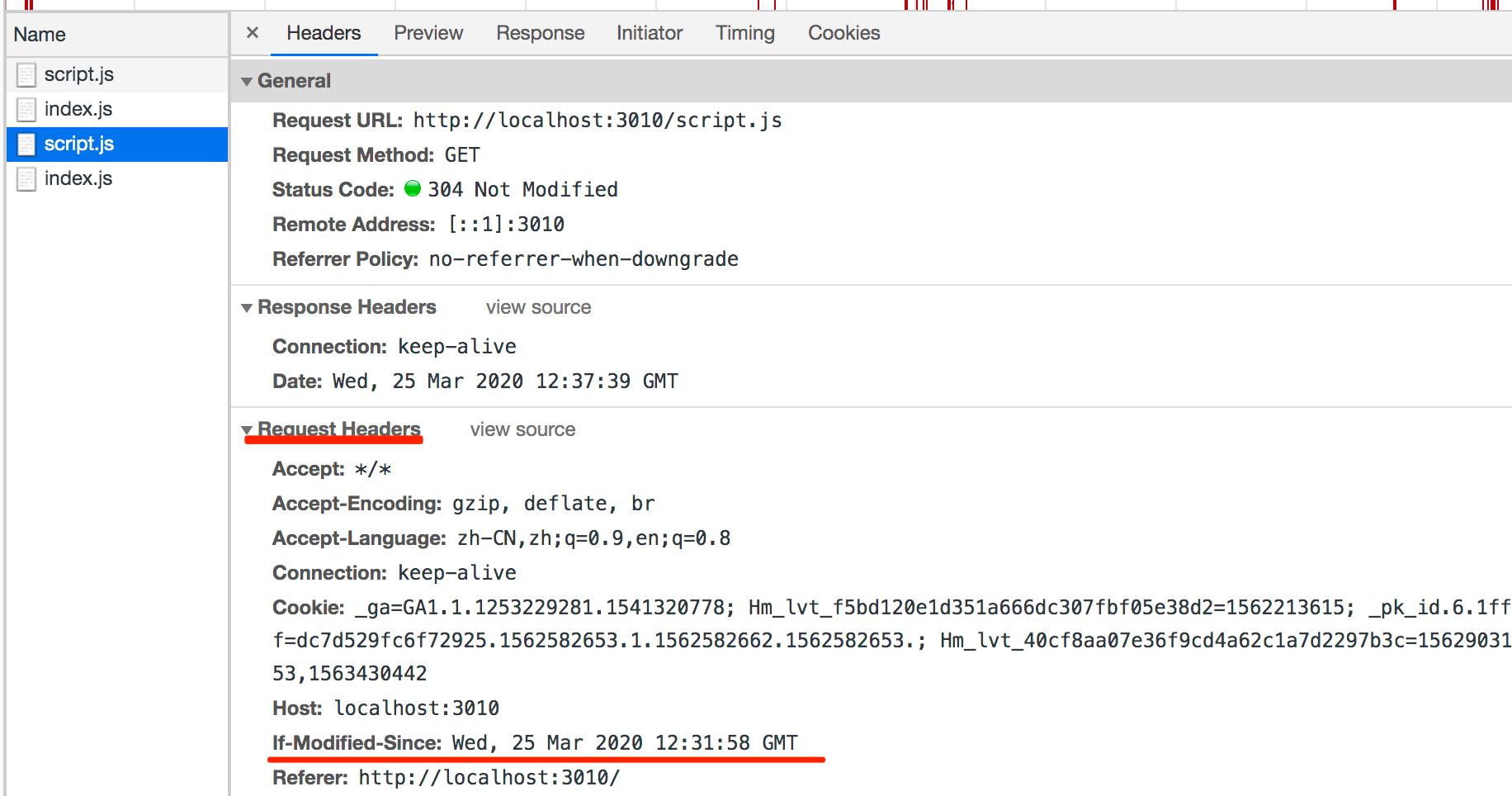The image size is (1512, 796).
Task: Click the file icon of first script.js
Action: [x=26, y=75]
